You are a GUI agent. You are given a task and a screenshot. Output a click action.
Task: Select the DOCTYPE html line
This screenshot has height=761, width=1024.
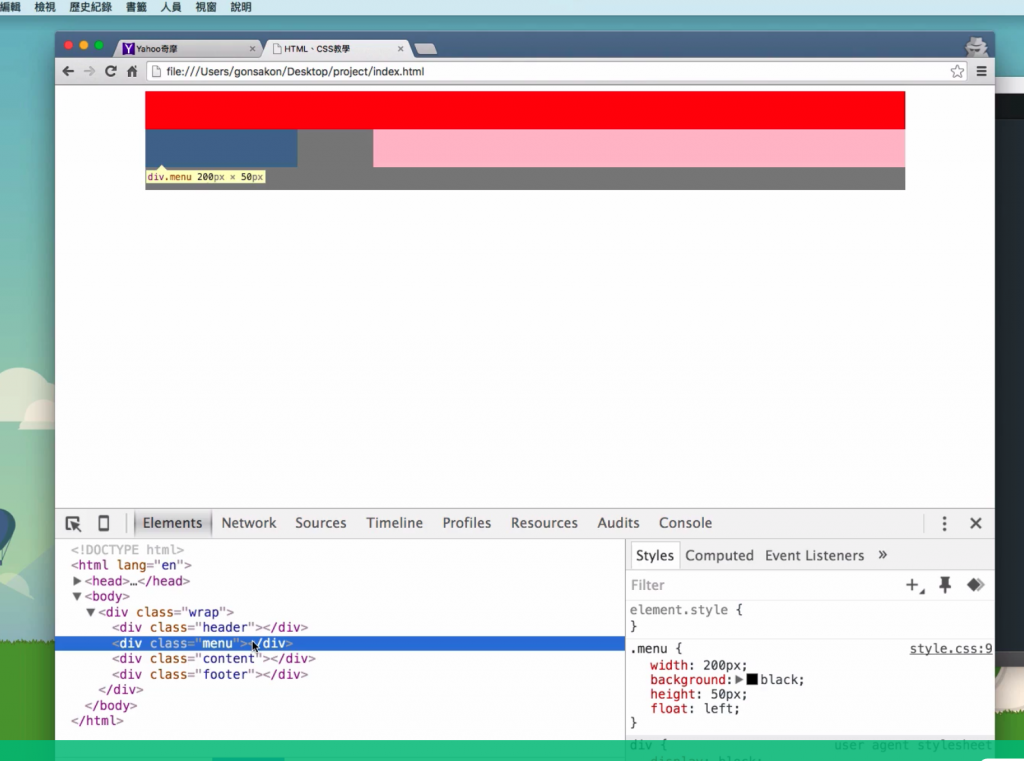(x=127, y=550)
